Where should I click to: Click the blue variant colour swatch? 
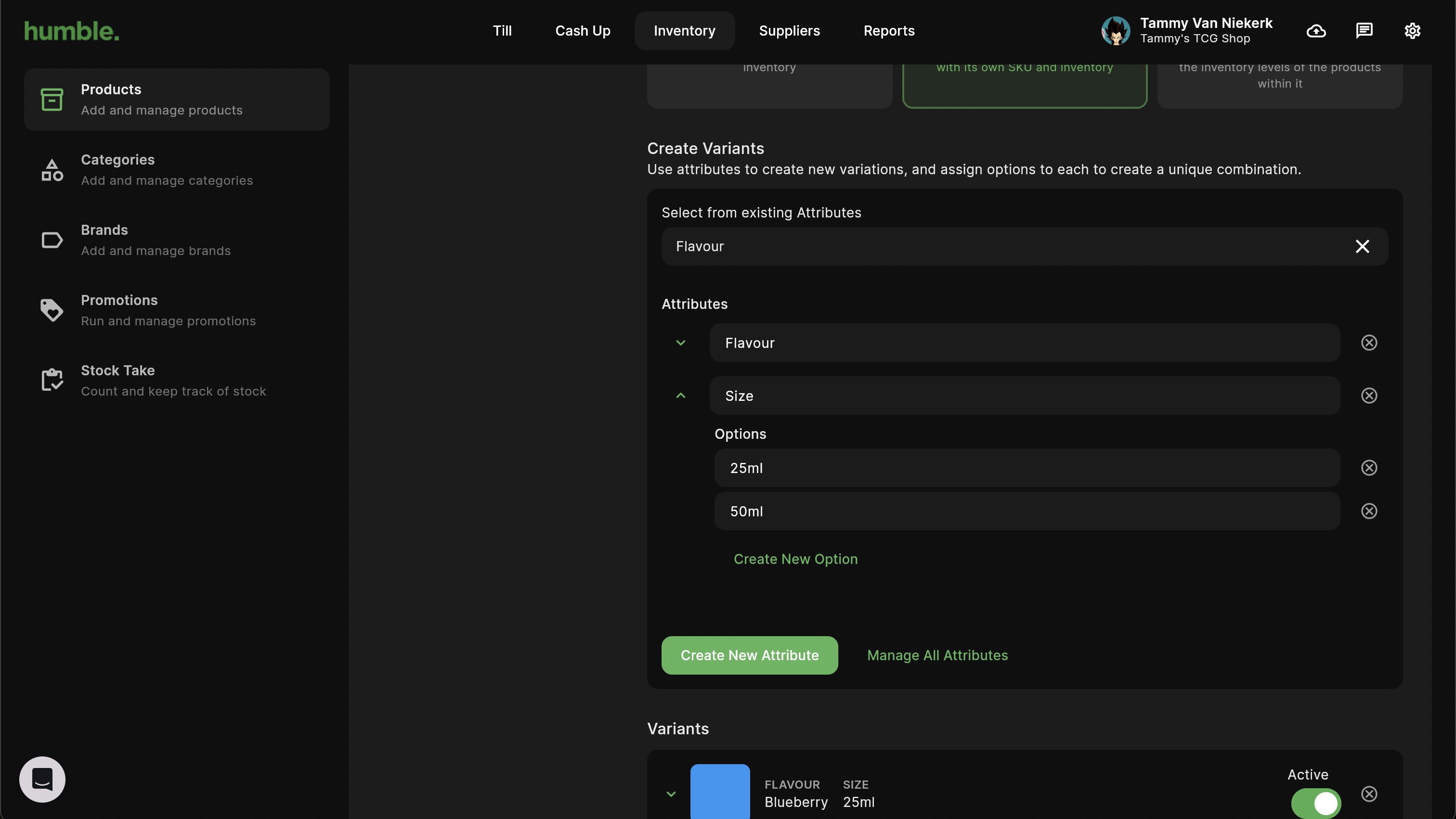(x=719, y=791)
